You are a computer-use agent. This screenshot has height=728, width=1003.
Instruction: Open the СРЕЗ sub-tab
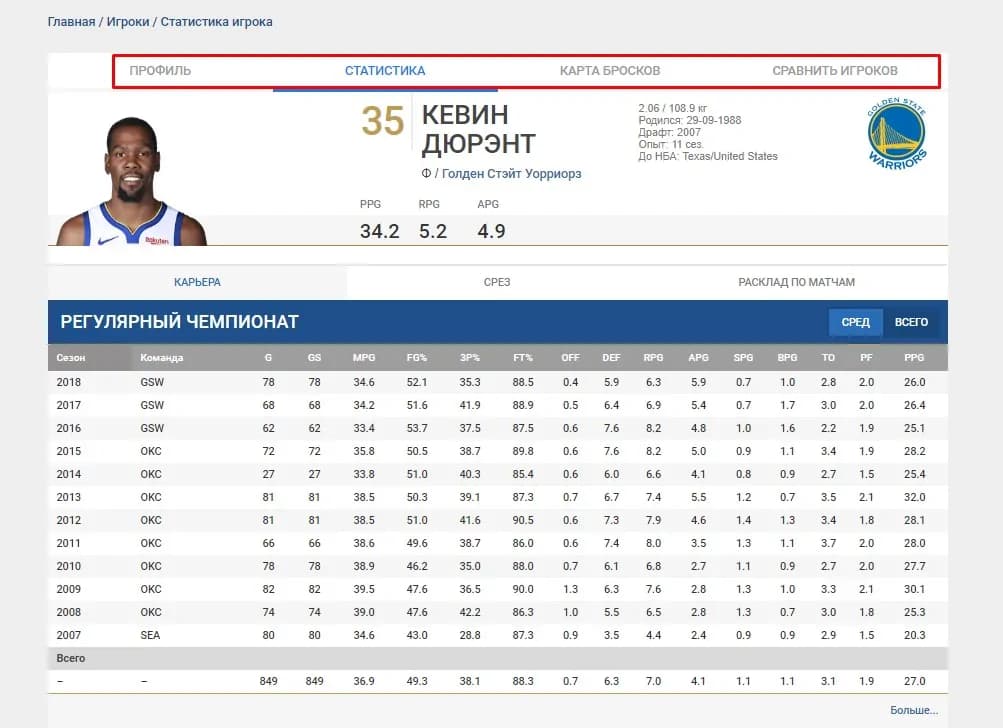pyautogui.click(x=497, y=282)
